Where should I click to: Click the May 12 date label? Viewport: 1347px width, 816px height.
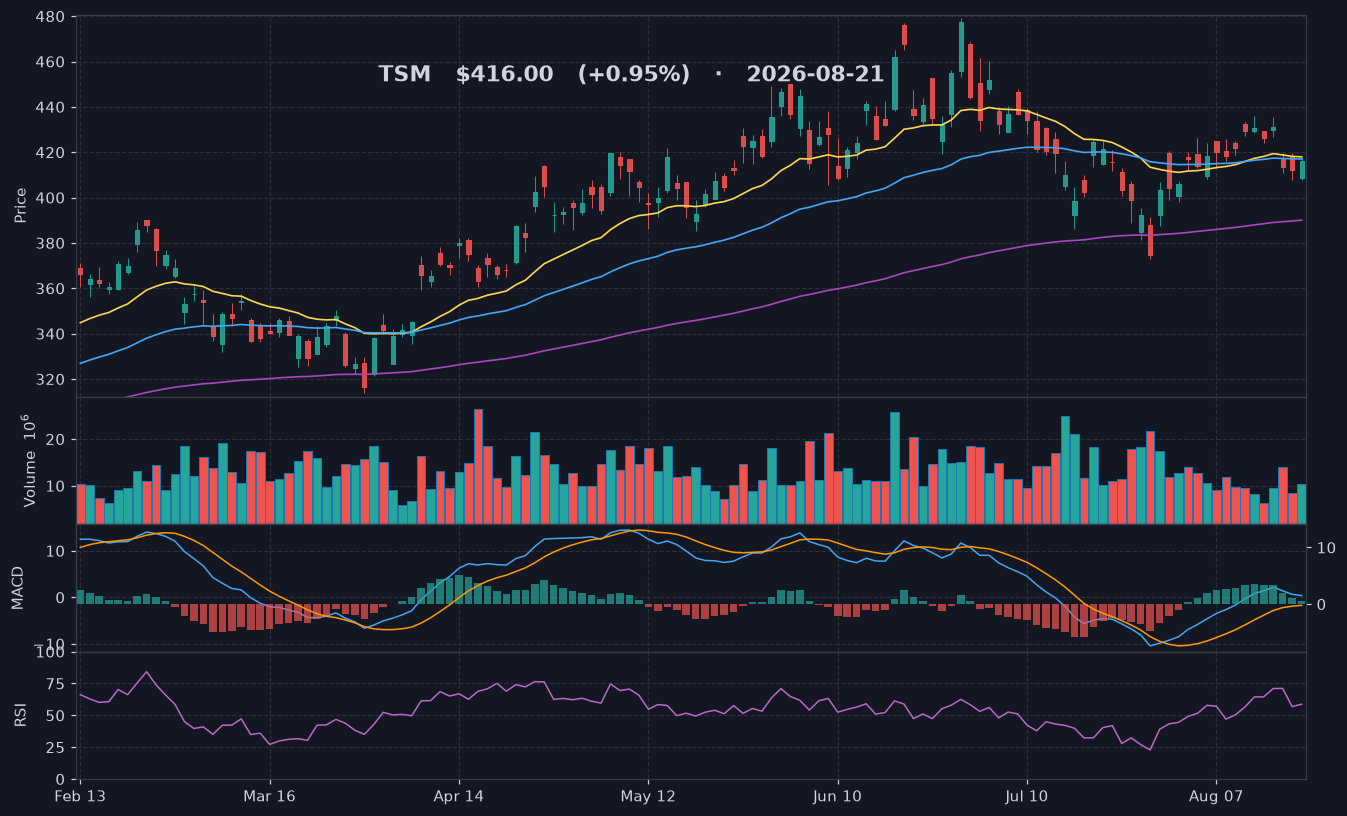[648, 797]
